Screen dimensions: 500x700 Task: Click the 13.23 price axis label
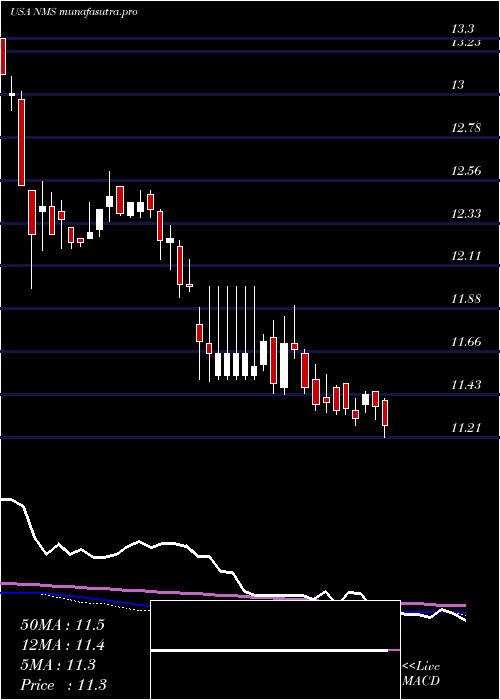(466, 43)
